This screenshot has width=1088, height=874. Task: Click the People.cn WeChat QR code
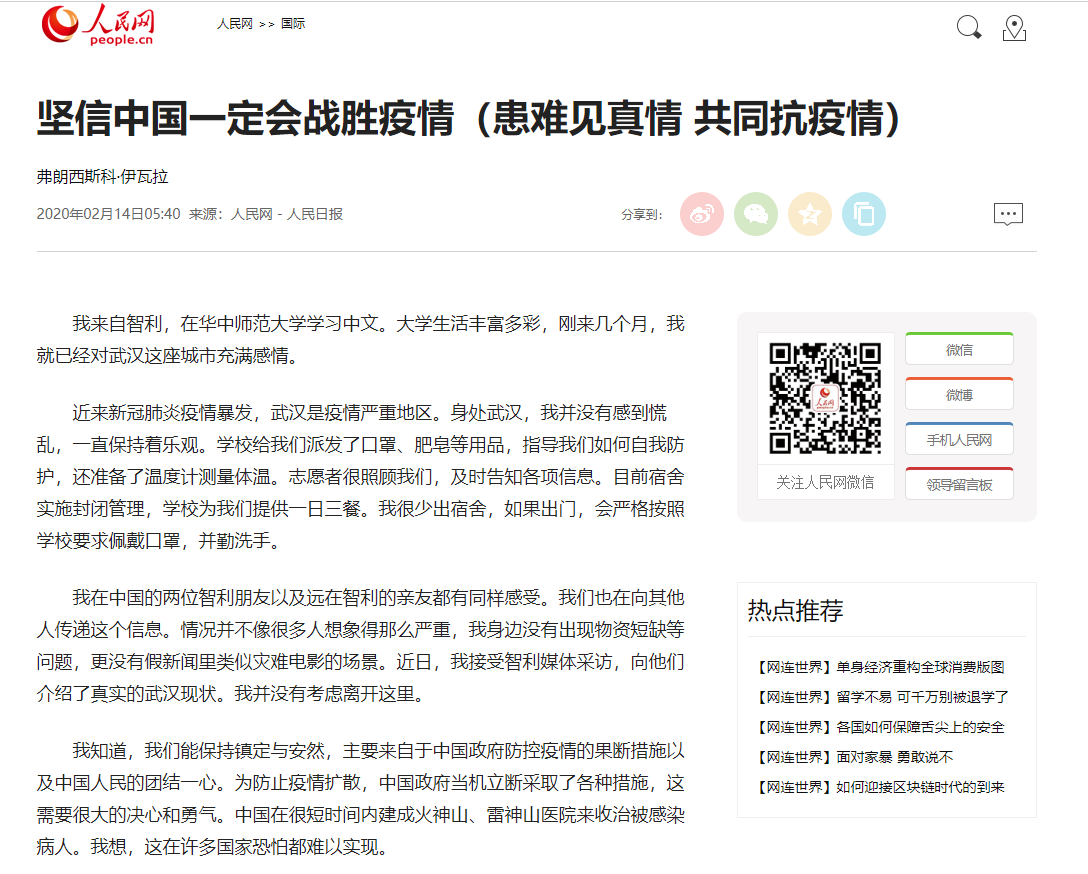point(825,398)
